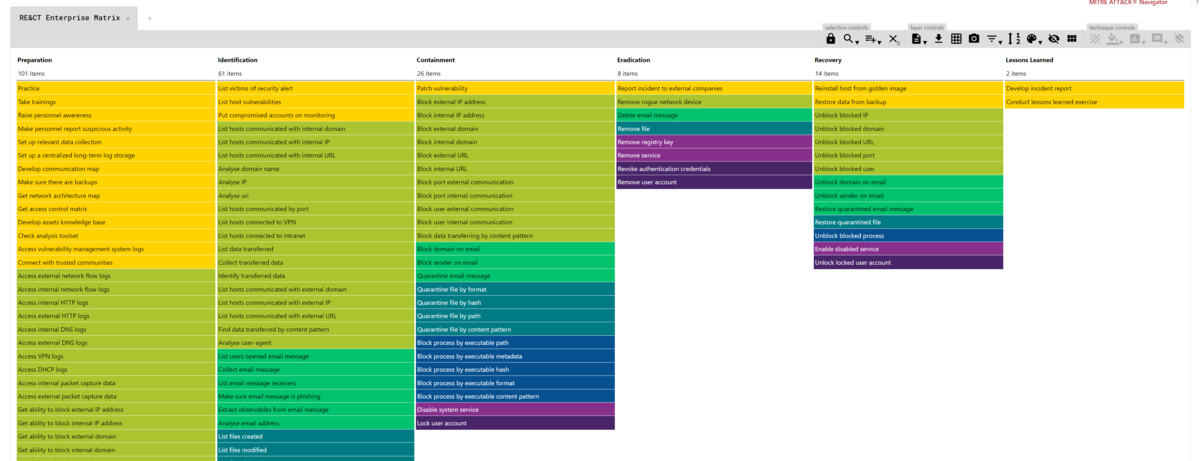
Task: Select Restore quarantined file cell
Action: 908,222
